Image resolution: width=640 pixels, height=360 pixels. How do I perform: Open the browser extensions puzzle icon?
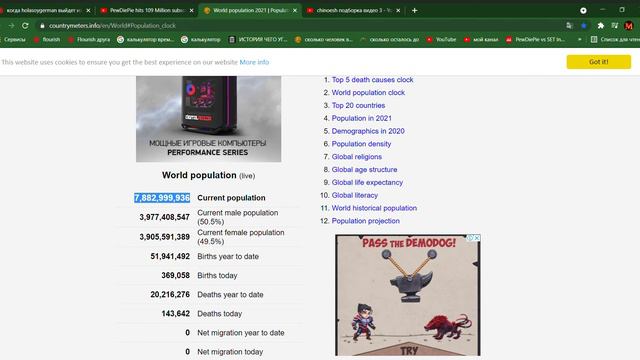(600, 25)
